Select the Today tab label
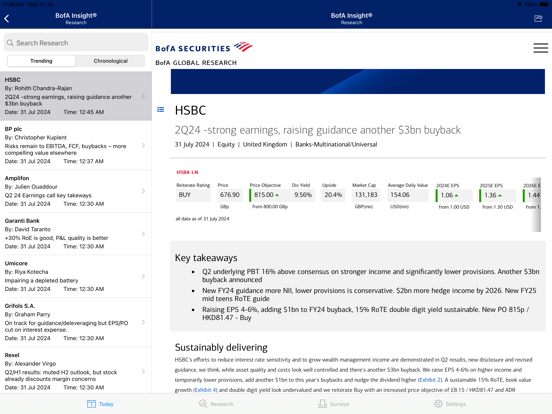Viewport: 552px width, 414px height. [106, 404]
